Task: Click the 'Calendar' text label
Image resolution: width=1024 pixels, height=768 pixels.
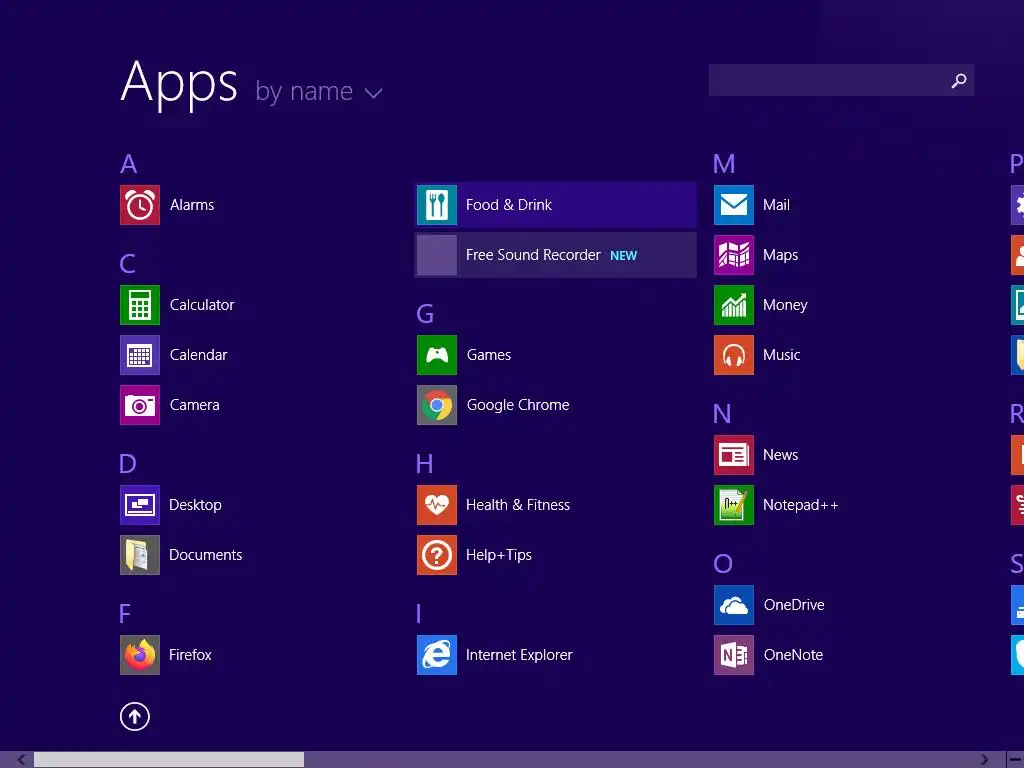Action: (199, 355)
